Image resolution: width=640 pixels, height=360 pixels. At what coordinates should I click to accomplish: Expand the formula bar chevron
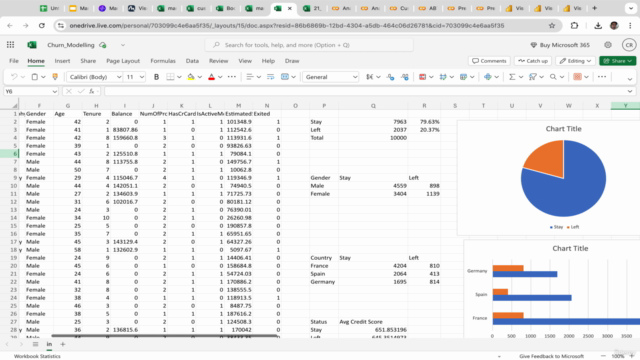tap(630, 91)
